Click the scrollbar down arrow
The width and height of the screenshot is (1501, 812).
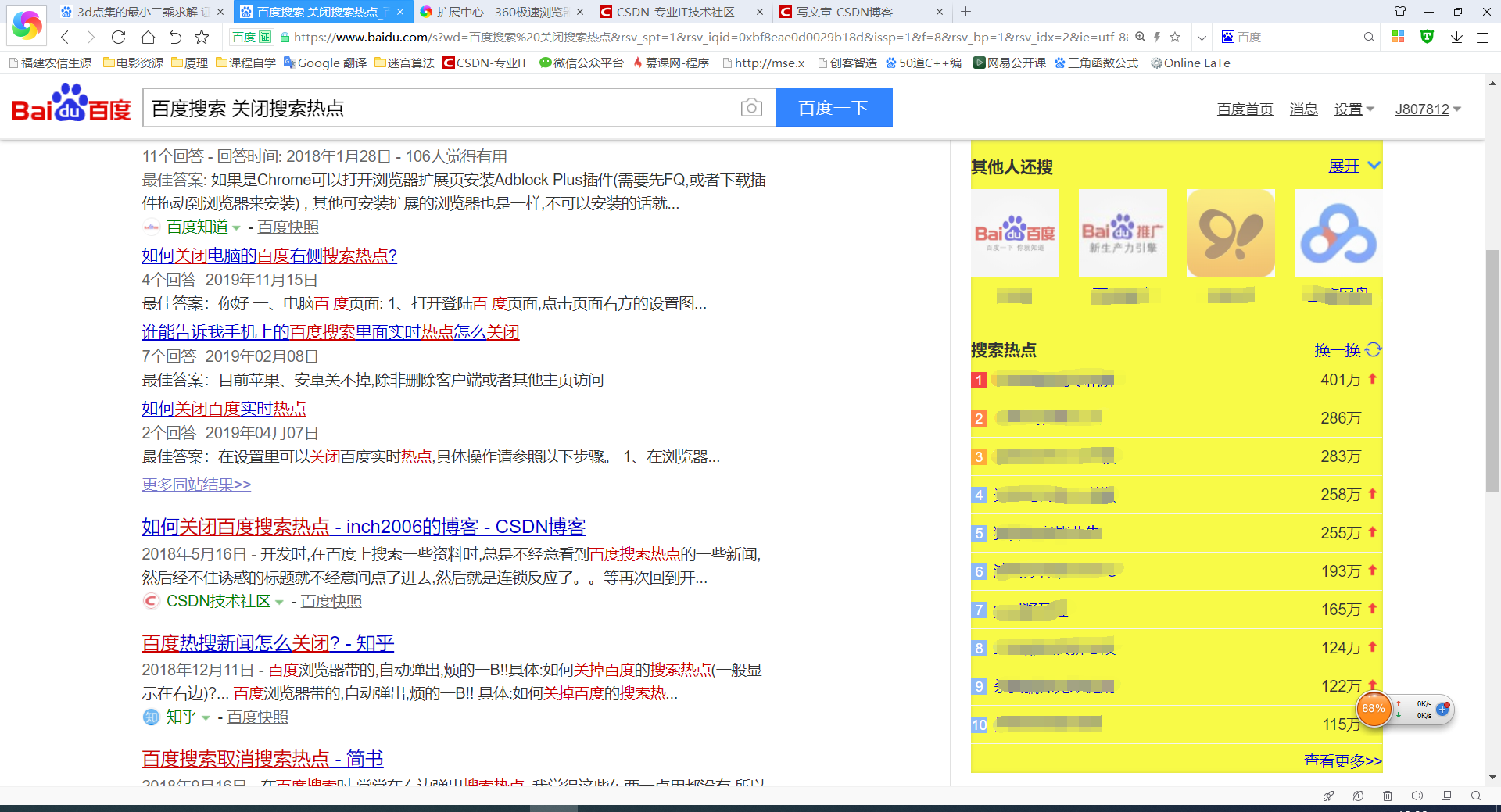tap(1492, 777)
